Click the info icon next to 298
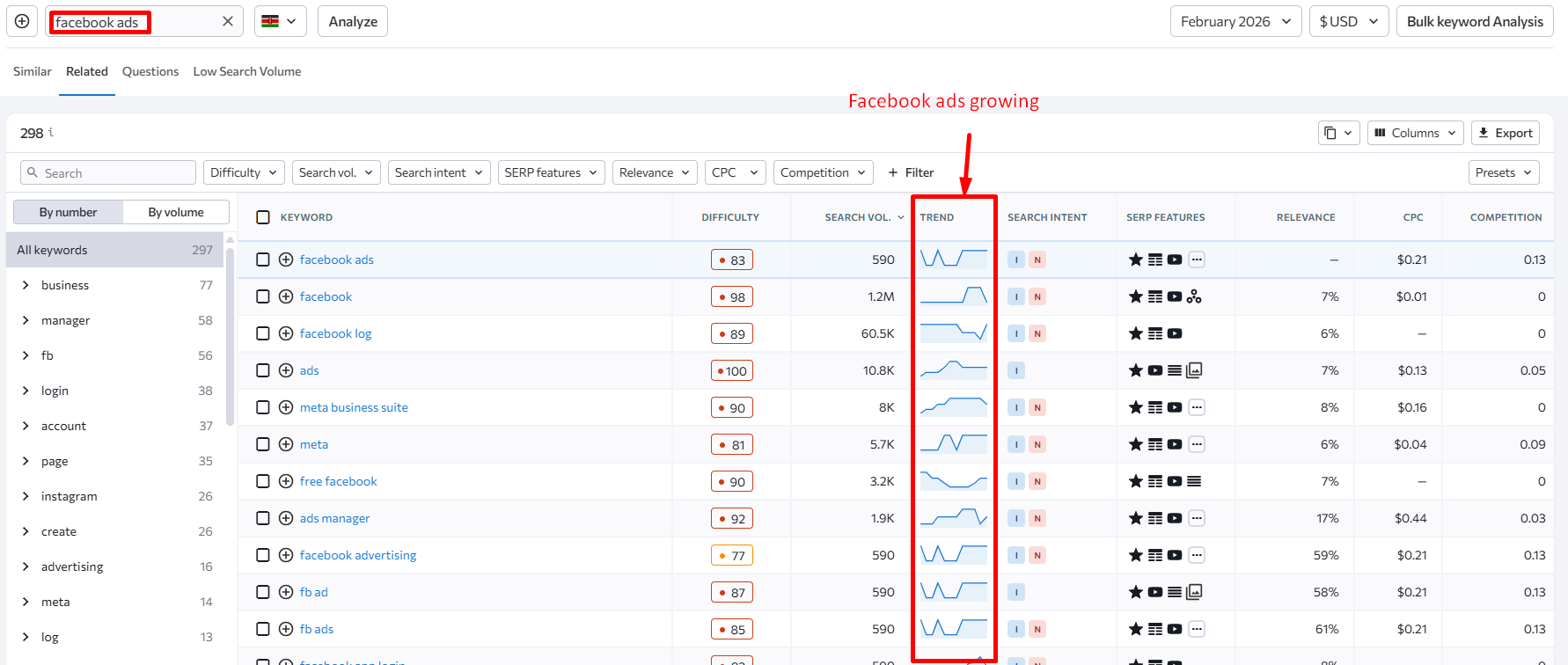1568x665 pixels. point(51,132)
